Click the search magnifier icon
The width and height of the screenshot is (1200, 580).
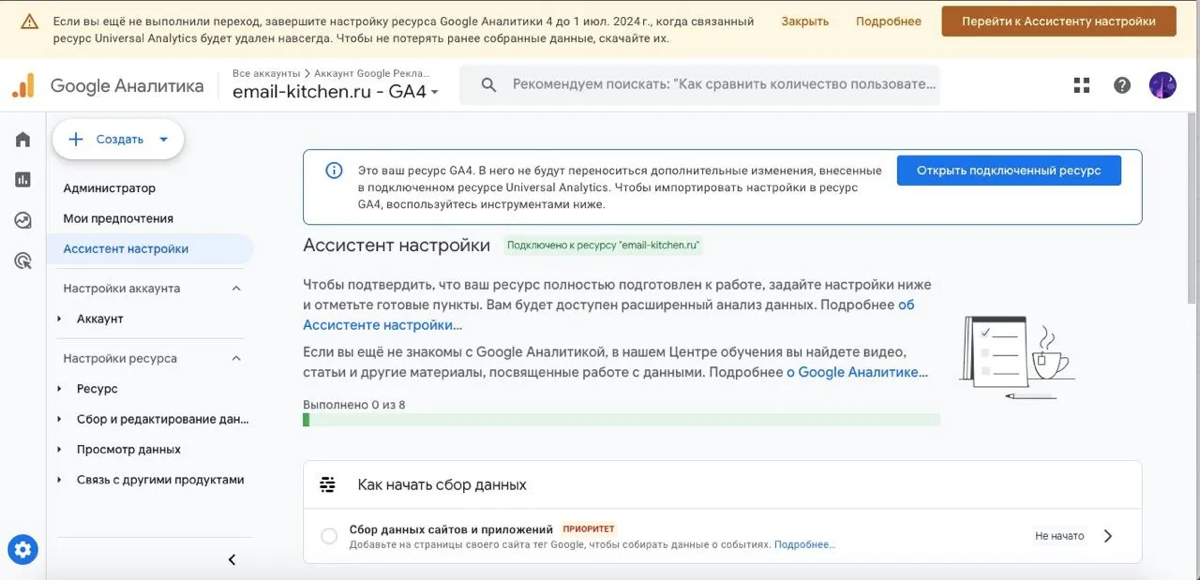[x=489, y=85]
